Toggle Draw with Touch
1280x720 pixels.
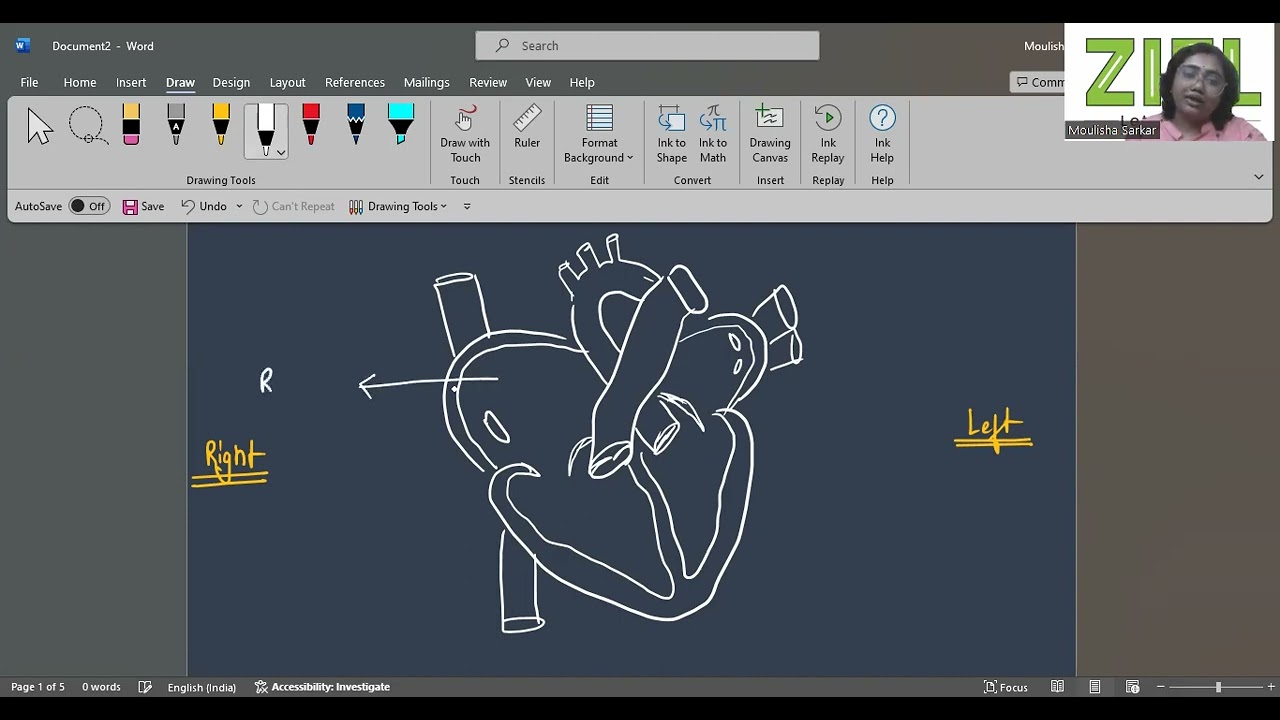click(465, 135)
